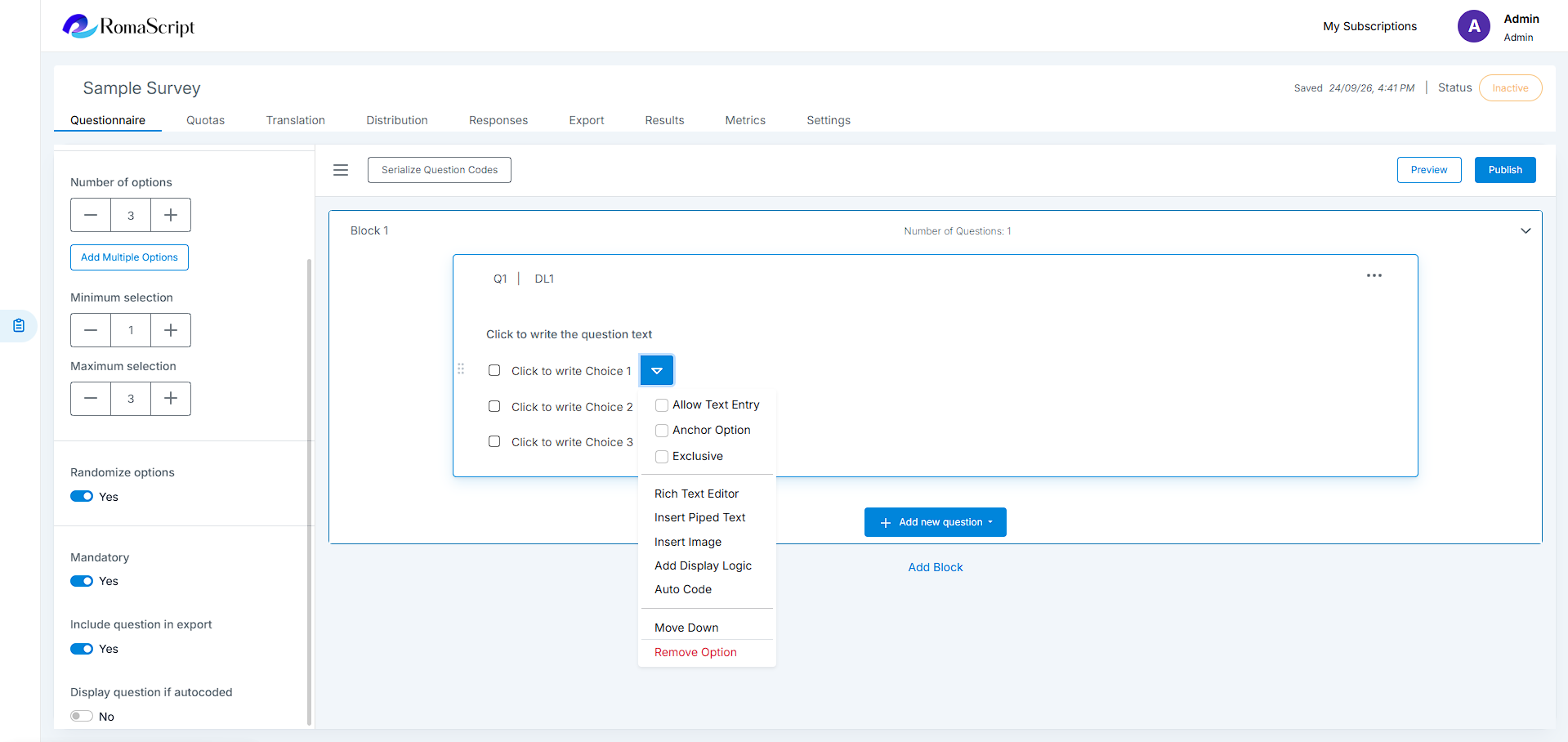Viewport: 1568px width, 742px height.
Task: Switch to the Quotas tab
Action: point(205,120)
